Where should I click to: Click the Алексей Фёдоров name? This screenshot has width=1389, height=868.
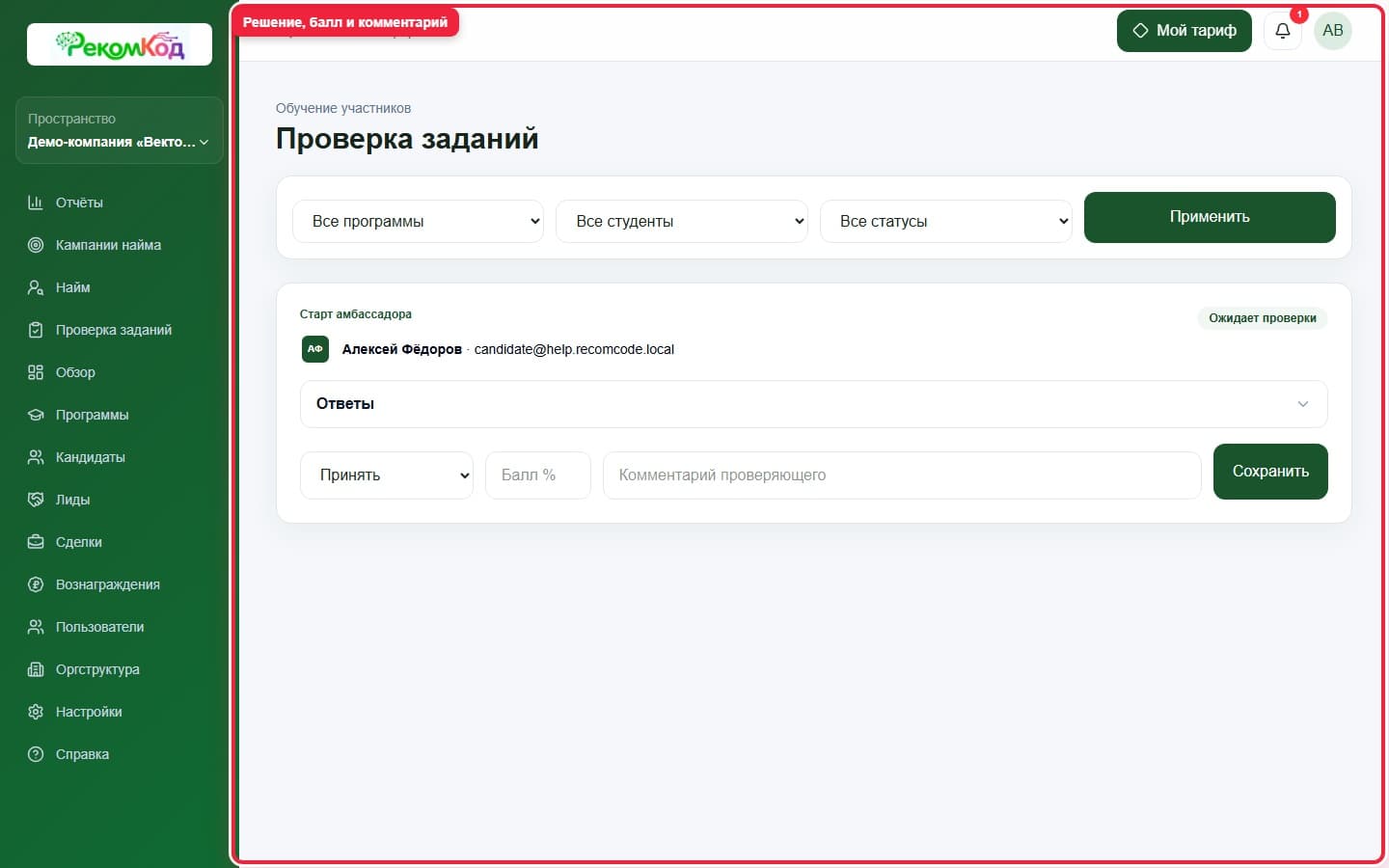click(402, 349)
